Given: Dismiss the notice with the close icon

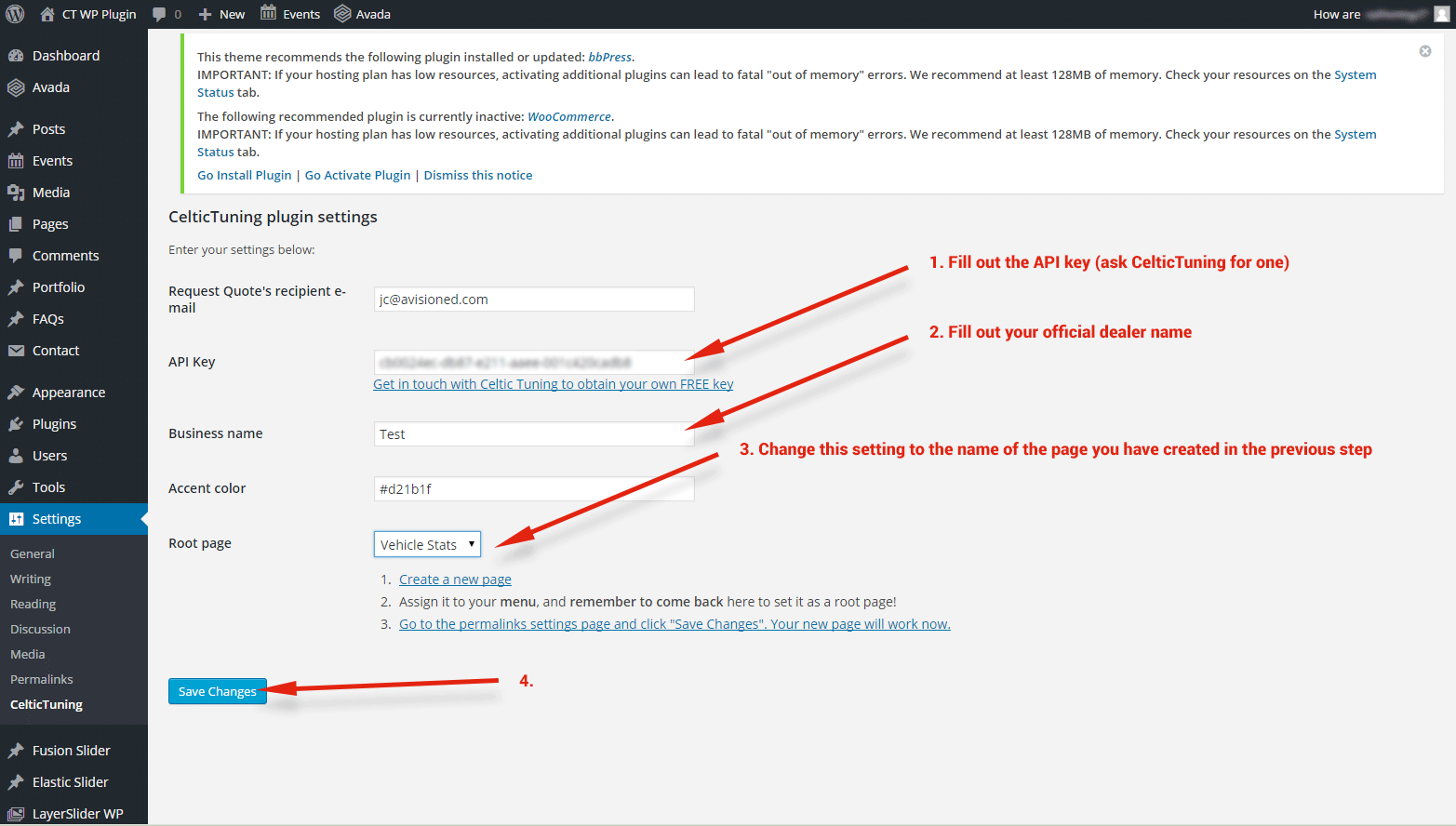Looking at the screenshot, I should coord(1424,51).
